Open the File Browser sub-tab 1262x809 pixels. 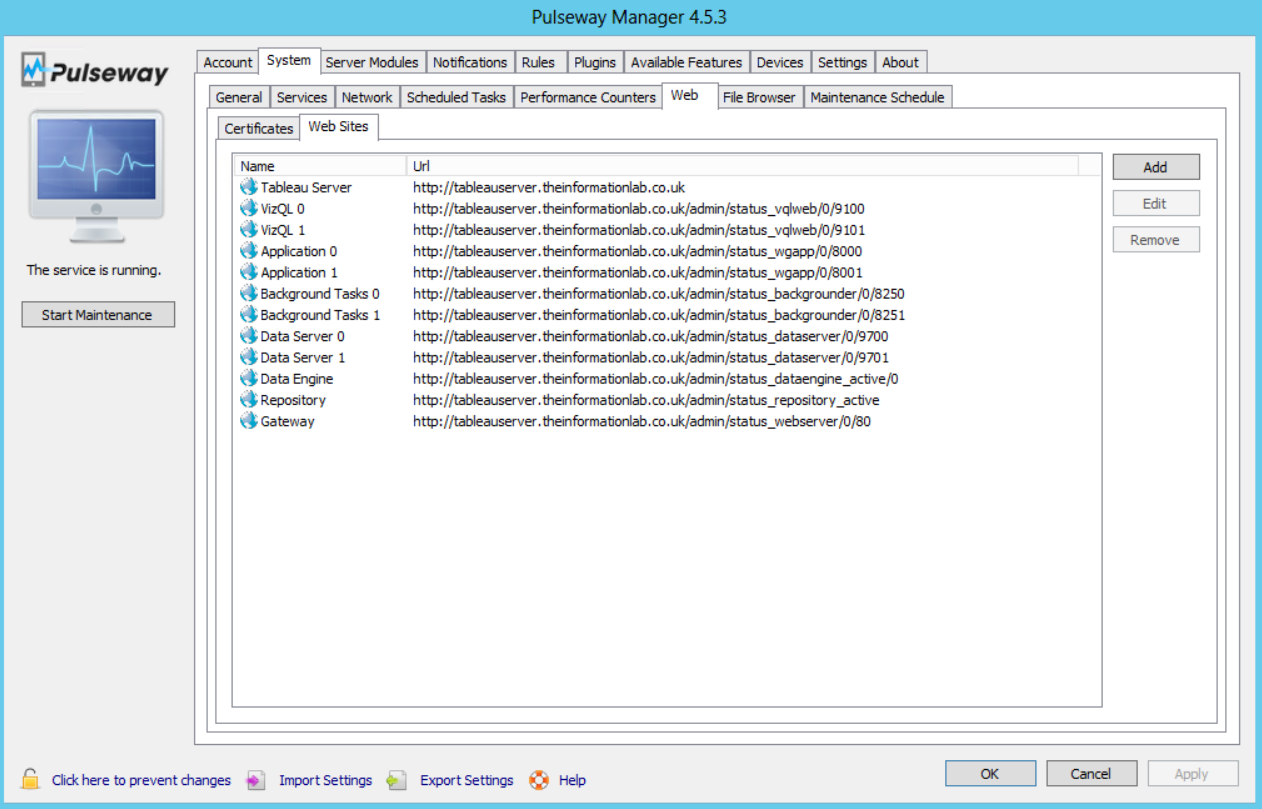[x=759, y=97]
